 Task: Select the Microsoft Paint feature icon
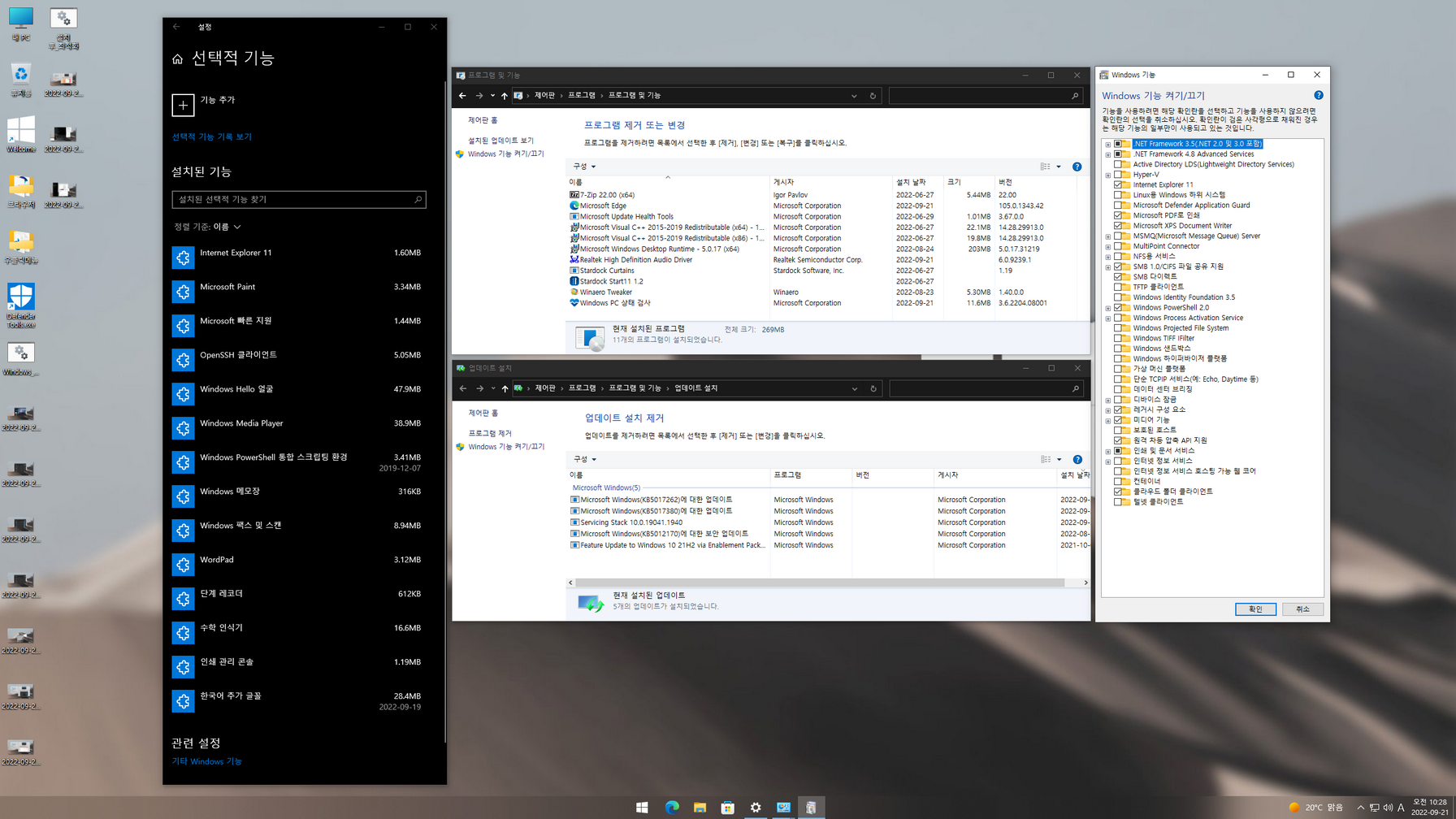pos(183,292)
